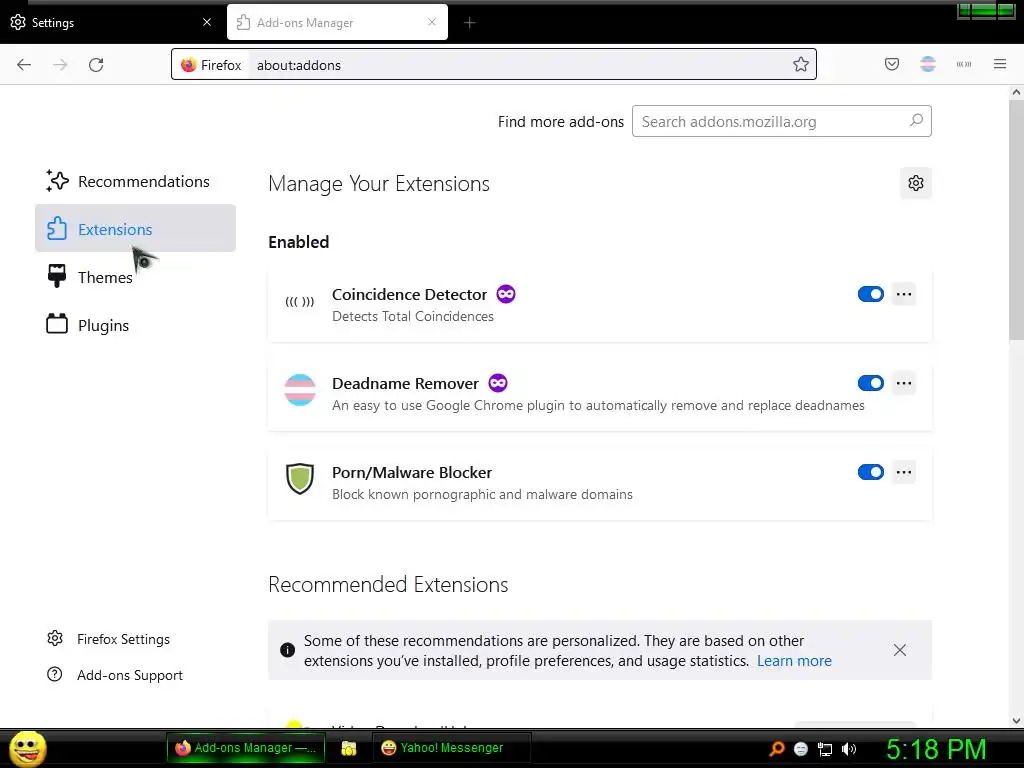Viewport: 1024px width, 768px height.
Task: Click the scrollbar up arrow
Action: pos(1016,92)
